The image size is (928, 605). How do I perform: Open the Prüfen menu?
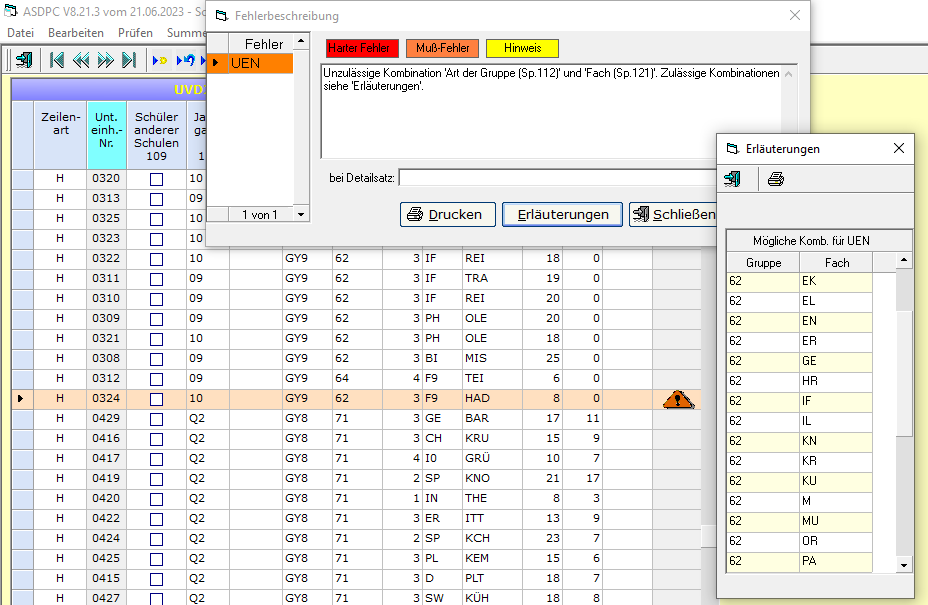(x=135, y=33)
